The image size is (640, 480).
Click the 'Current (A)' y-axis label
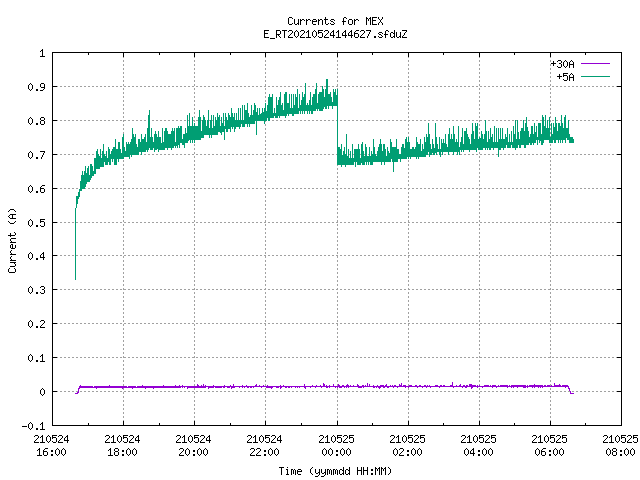(x=12, y=240)
